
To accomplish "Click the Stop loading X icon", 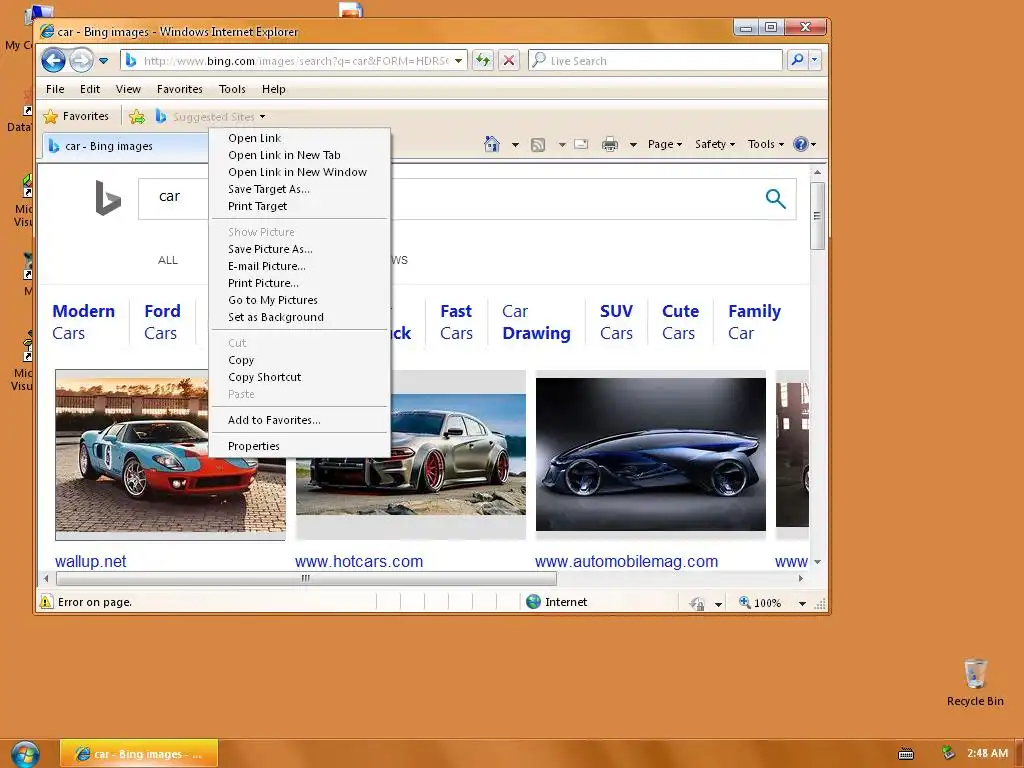I will (509, 61).
